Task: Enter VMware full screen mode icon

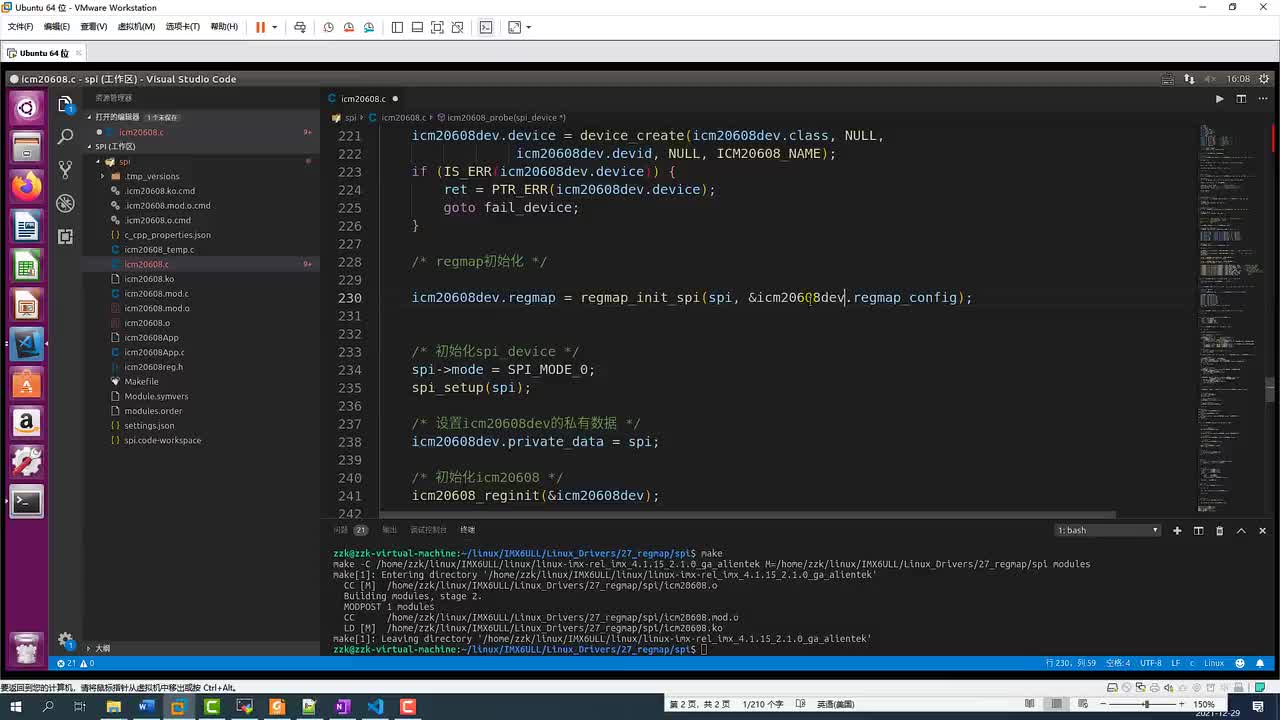Action: 437,27
